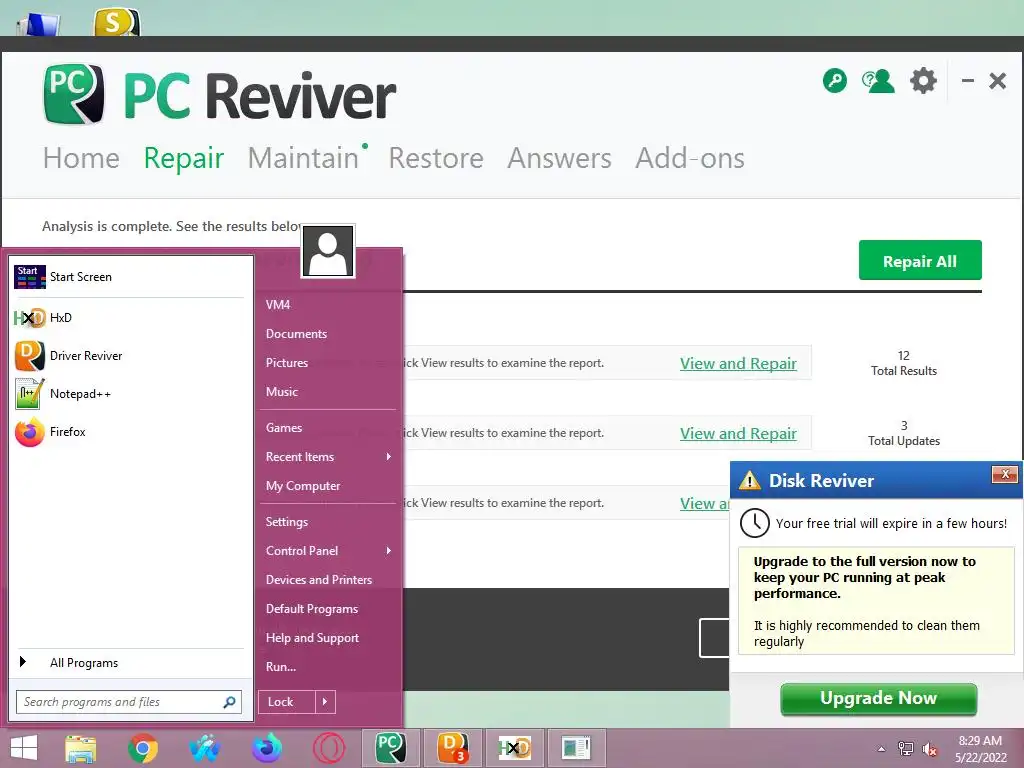Image resolution: width=1024 pixels, height=768 pixels.
Task: Open VM4 user folder
Action: click(278, 305)
